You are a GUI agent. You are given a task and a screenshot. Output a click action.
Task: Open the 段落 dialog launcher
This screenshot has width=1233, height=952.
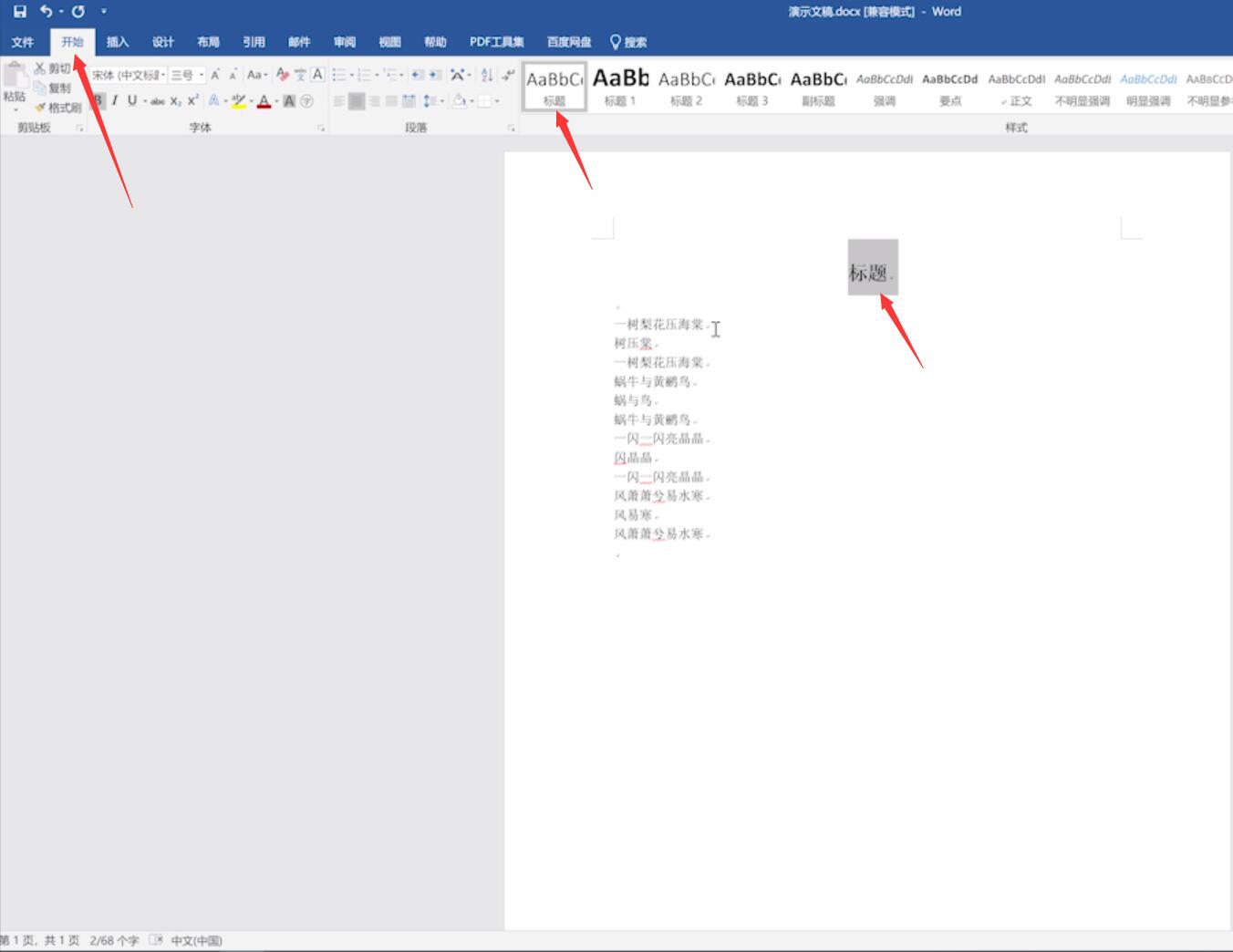511,128
